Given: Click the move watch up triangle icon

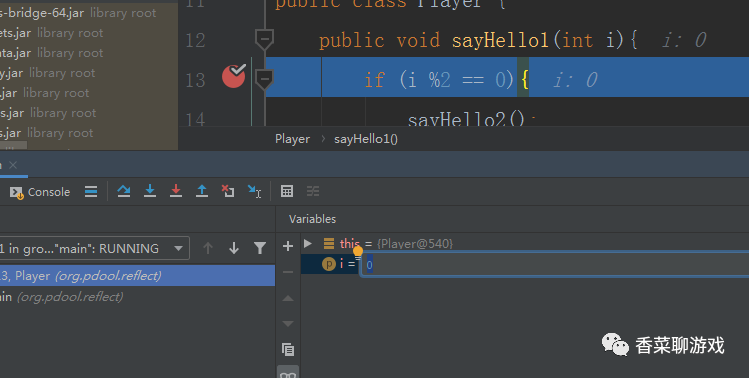Looking at the screenshot, I should pyautogui.click(x=288, y=298).
